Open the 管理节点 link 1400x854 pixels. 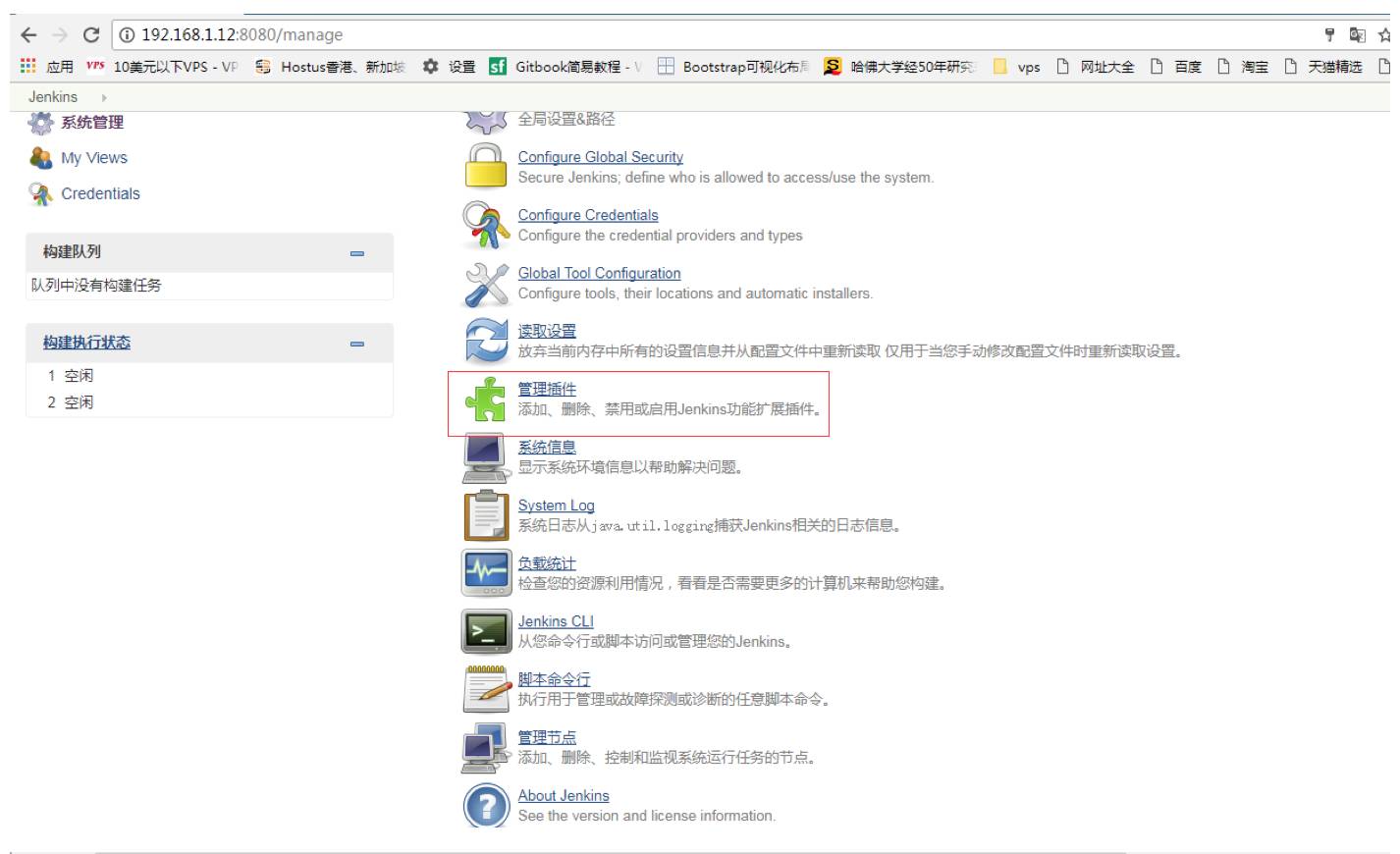pyautogui.click(x=547, y=737)
